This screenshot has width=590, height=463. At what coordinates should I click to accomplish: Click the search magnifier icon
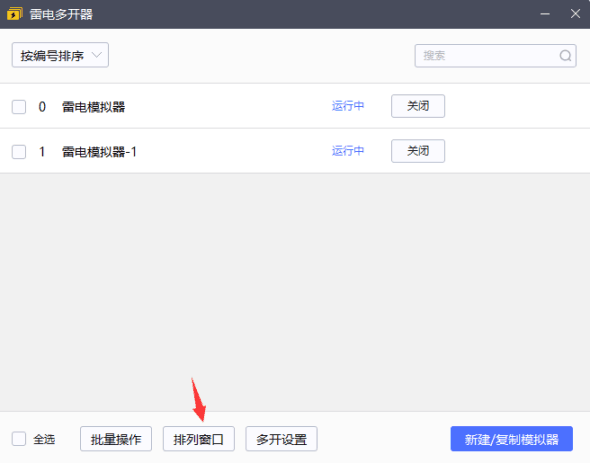565,56
